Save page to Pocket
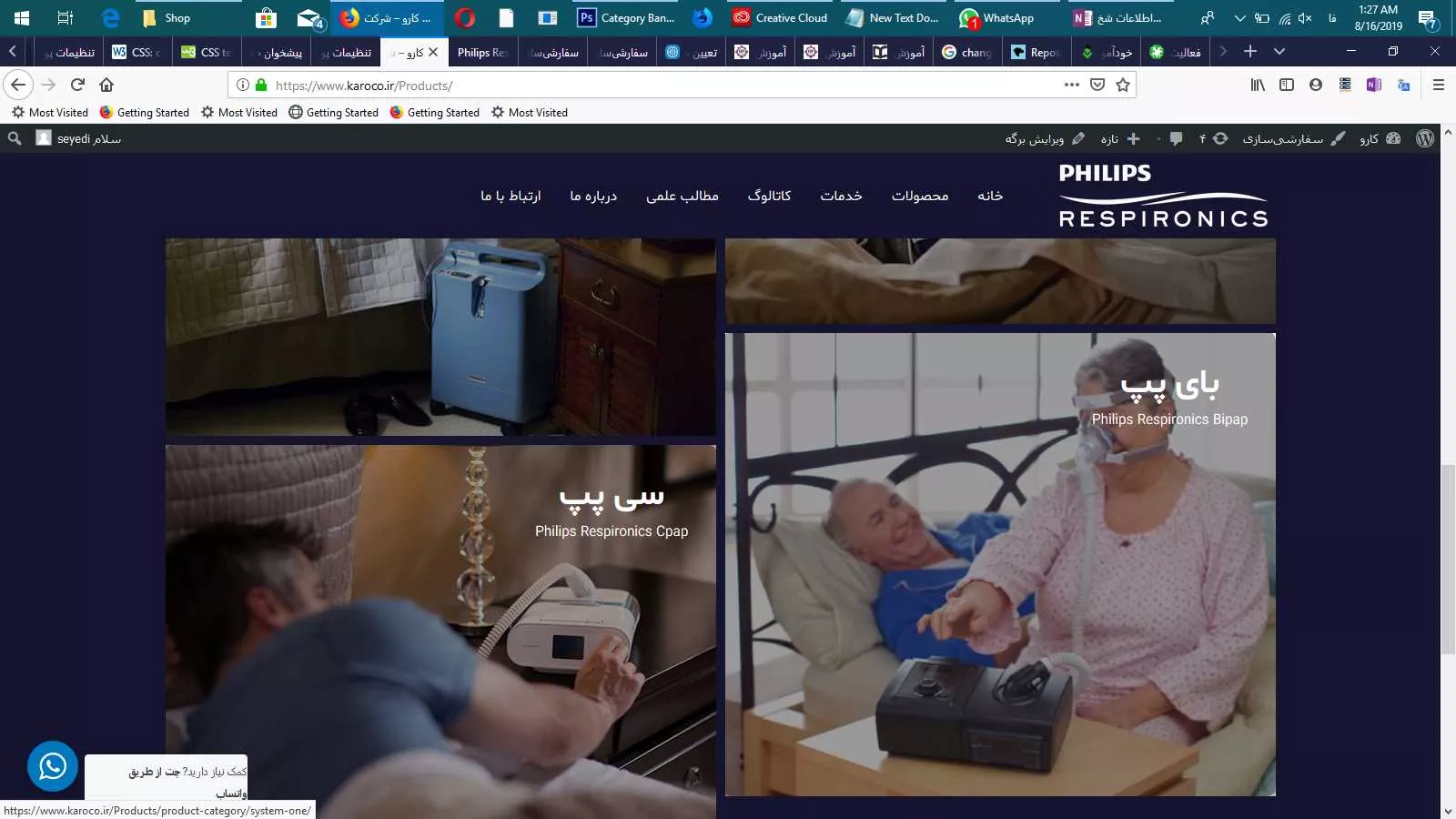This screenshot has height=819, width=1456. [x=1097, y=85]
